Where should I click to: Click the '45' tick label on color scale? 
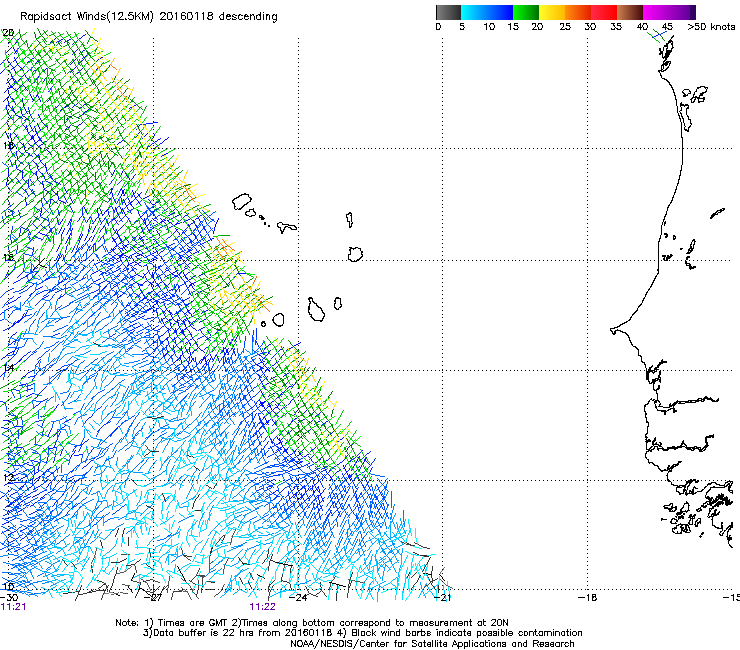pos(667,27)
